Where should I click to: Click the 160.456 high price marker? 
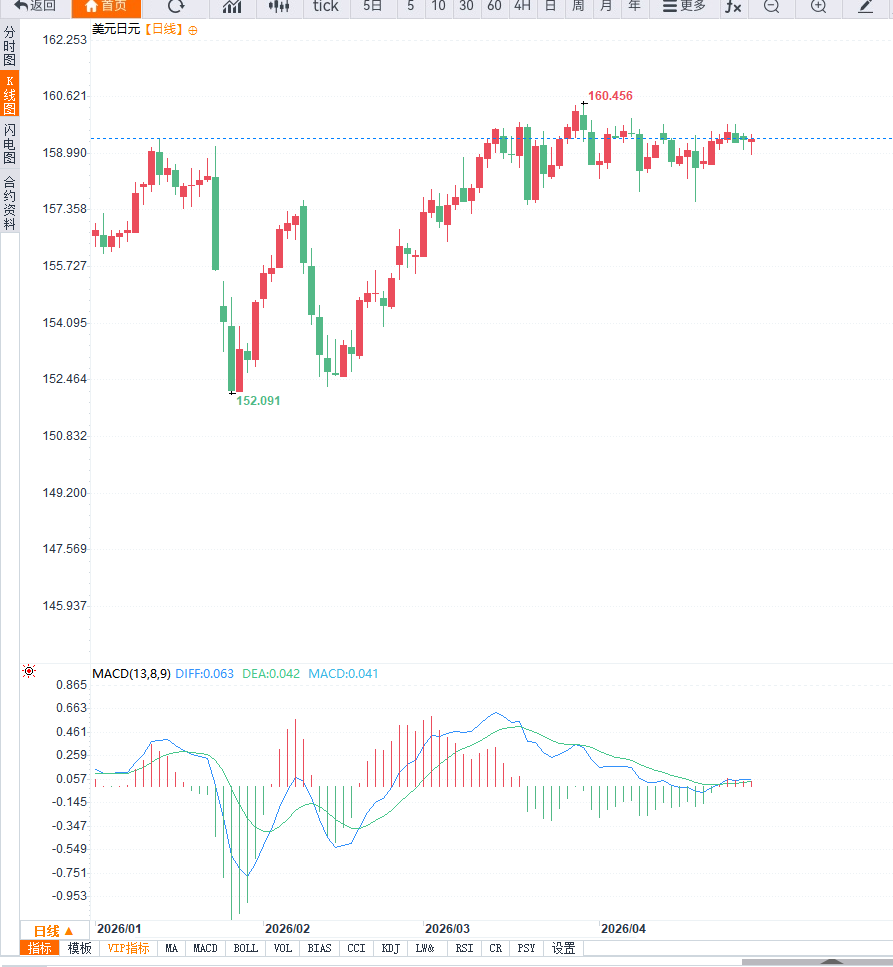coord(610,96)
